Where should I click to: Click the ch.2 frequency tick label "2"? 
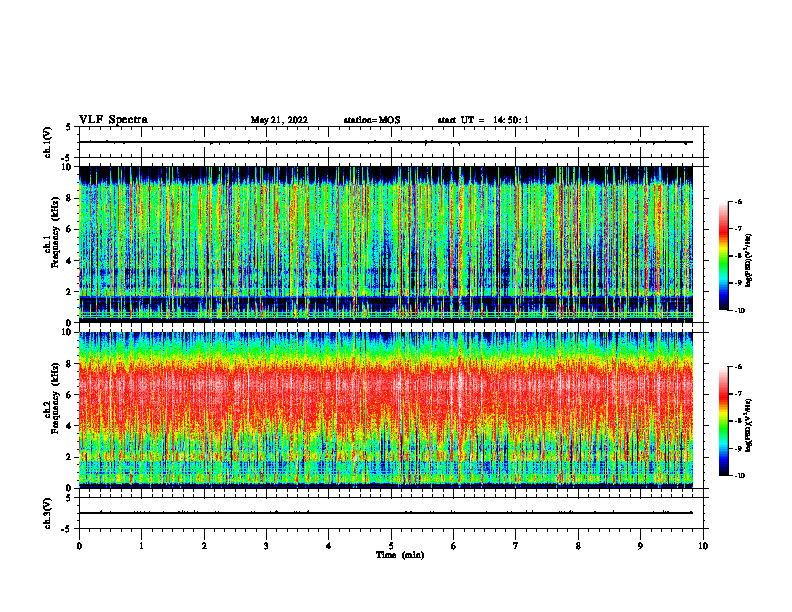click(70, 457)
